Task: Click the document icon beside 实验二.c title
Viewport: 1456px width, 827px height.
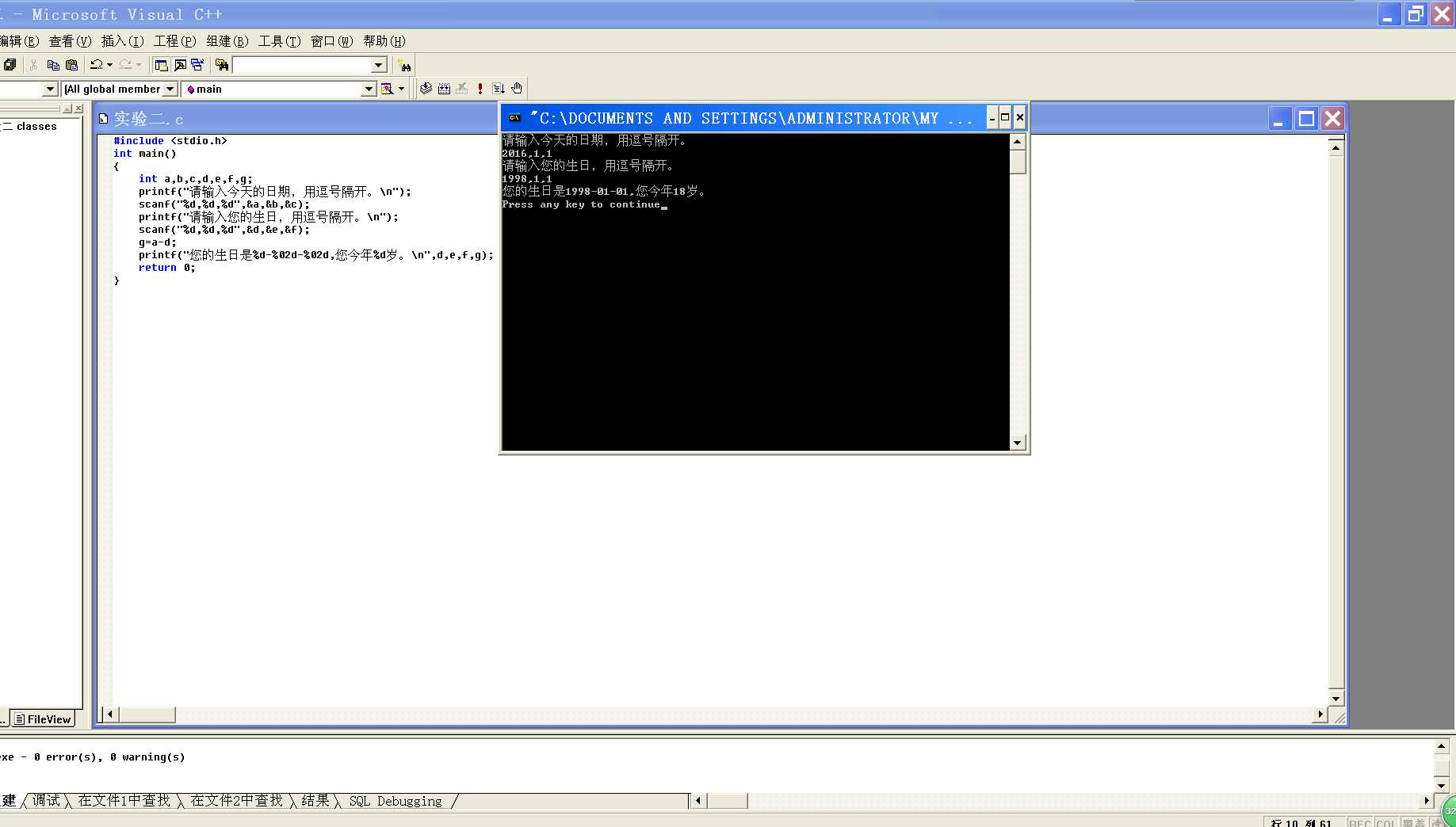Action: point(103,119)
